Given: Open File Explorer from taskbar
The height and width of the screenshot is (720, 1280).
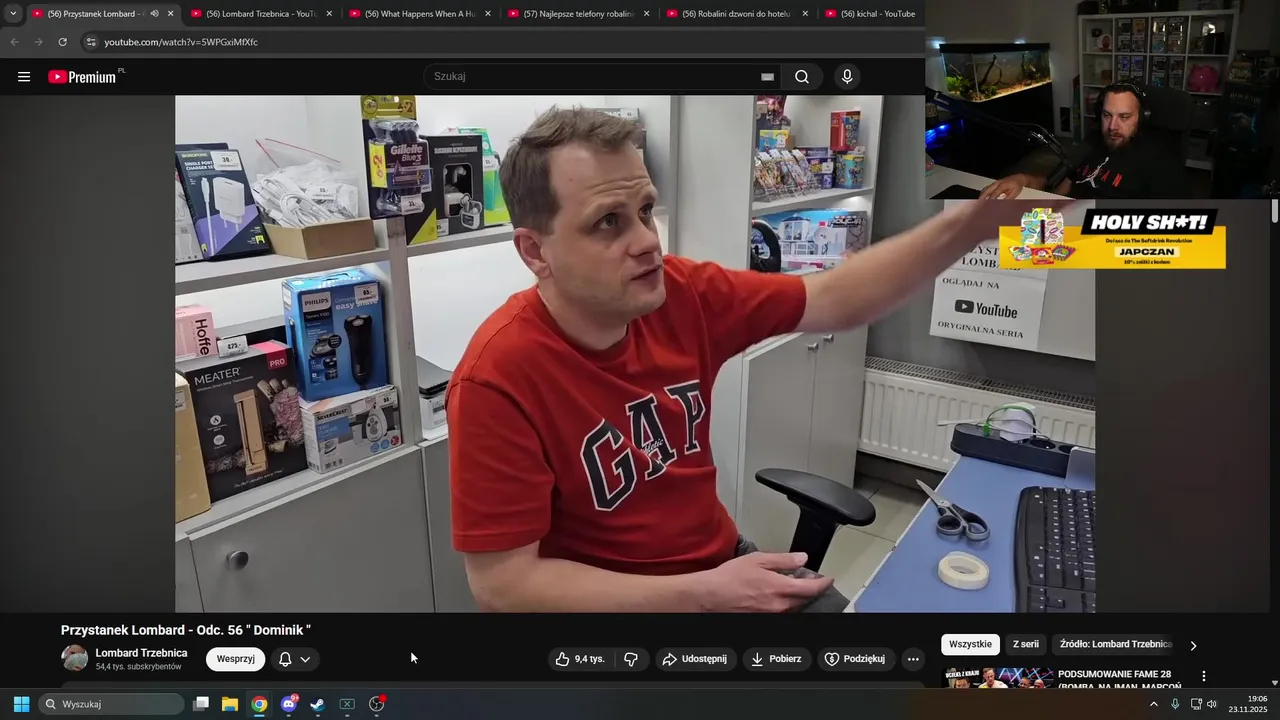Looking at the screenshot, I should [x=230, y=704].
